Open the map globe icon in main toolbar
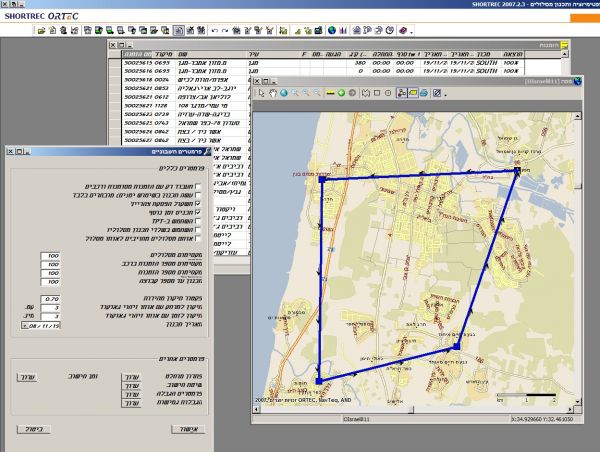This screenshot has height=452, width=600. tap(332, 30)
